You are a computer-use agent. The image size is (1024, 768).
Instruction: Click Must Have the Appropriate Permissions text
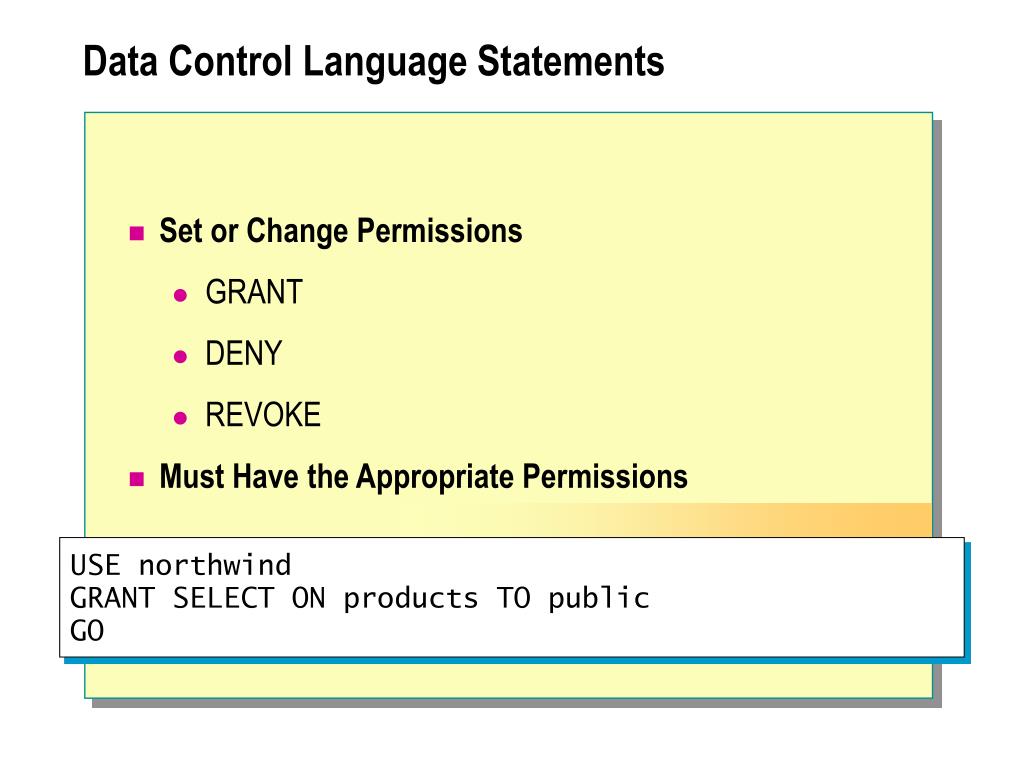(424, 477)
